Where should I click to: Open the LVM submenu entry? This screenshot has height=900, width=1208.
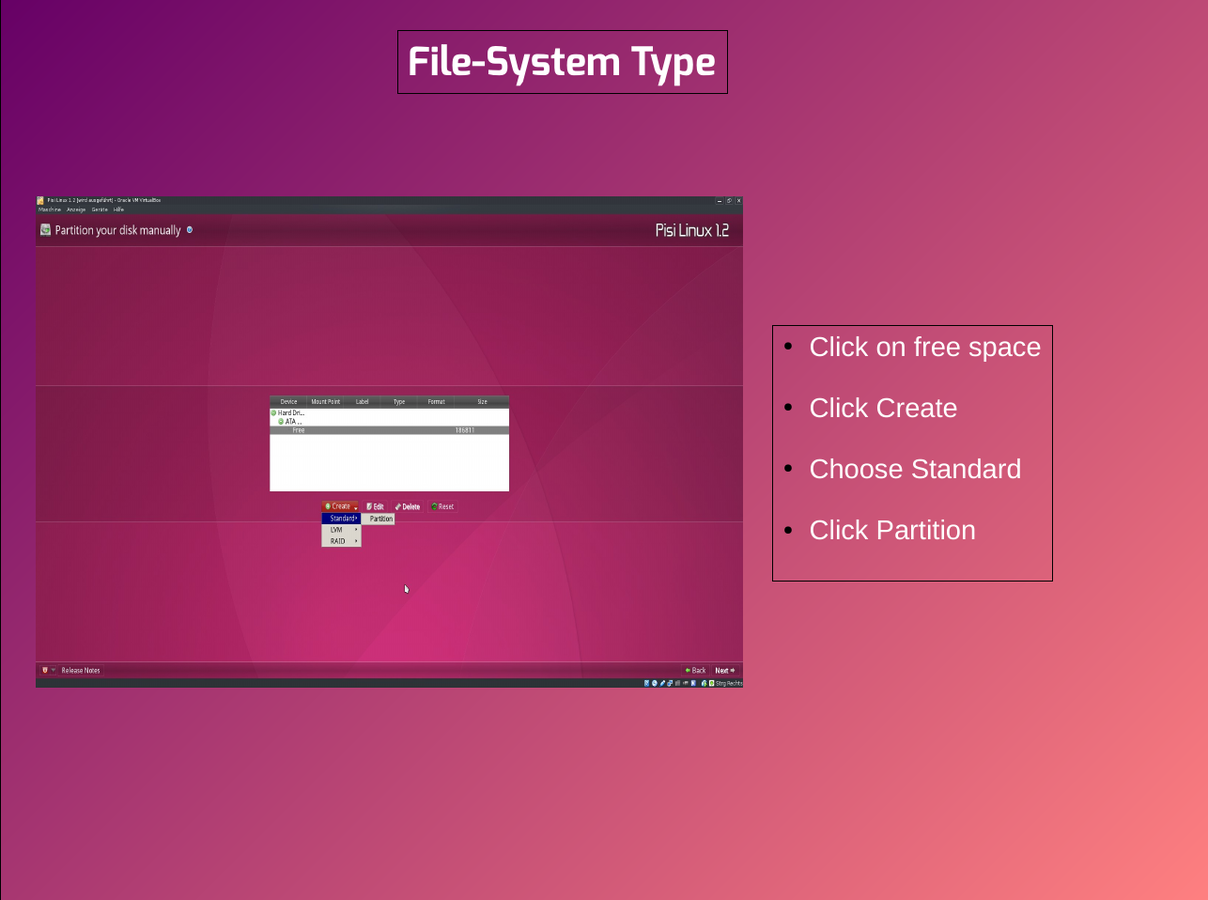pyautogui.click(x=341, y=530)
